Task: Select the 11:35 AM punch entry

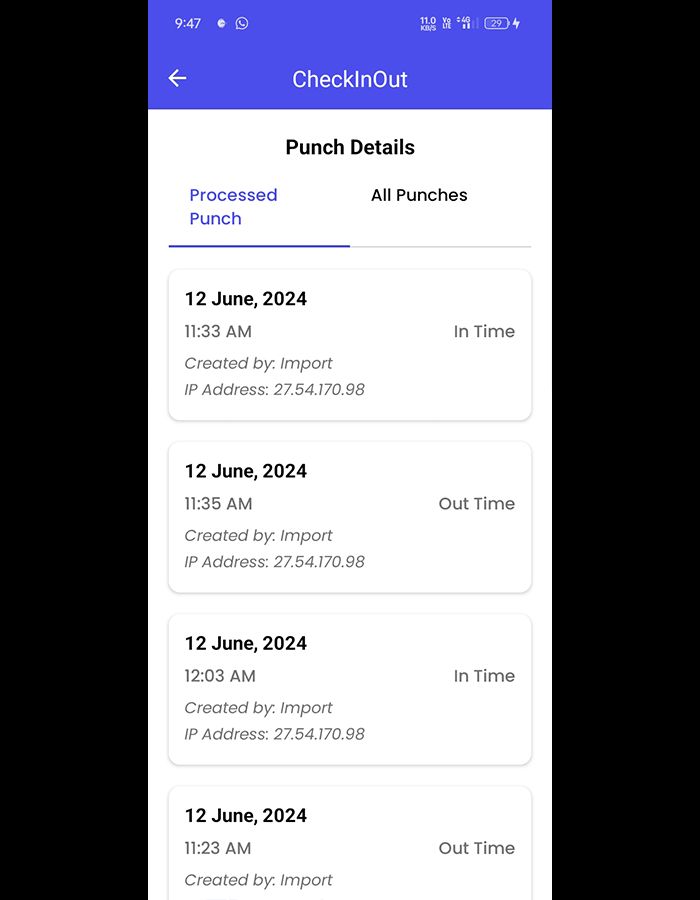Action: point(349,516)
